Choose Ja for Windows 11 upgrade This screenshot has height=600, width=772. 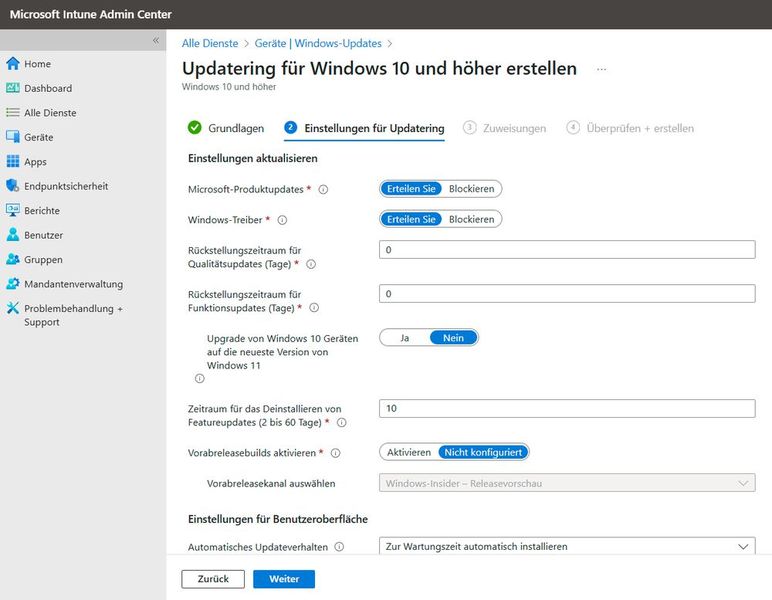pos(404,338)
